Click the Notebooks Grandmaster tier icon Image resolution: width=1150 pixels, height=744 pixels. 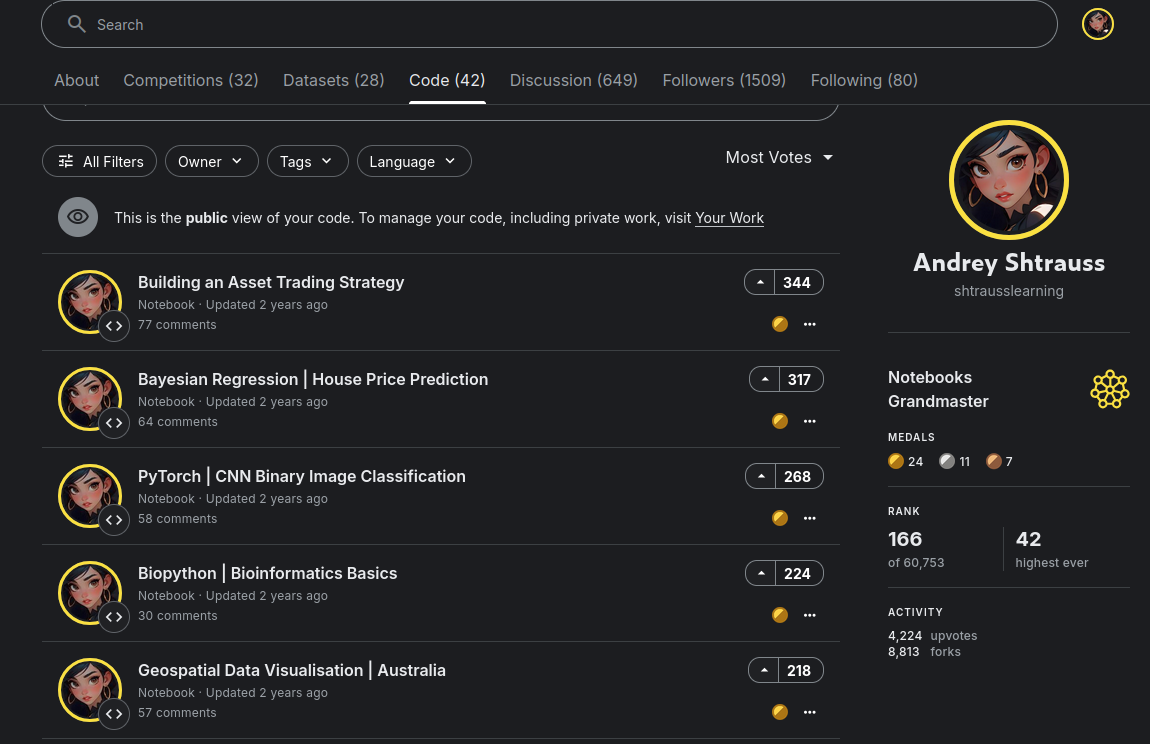point(1110,389)
